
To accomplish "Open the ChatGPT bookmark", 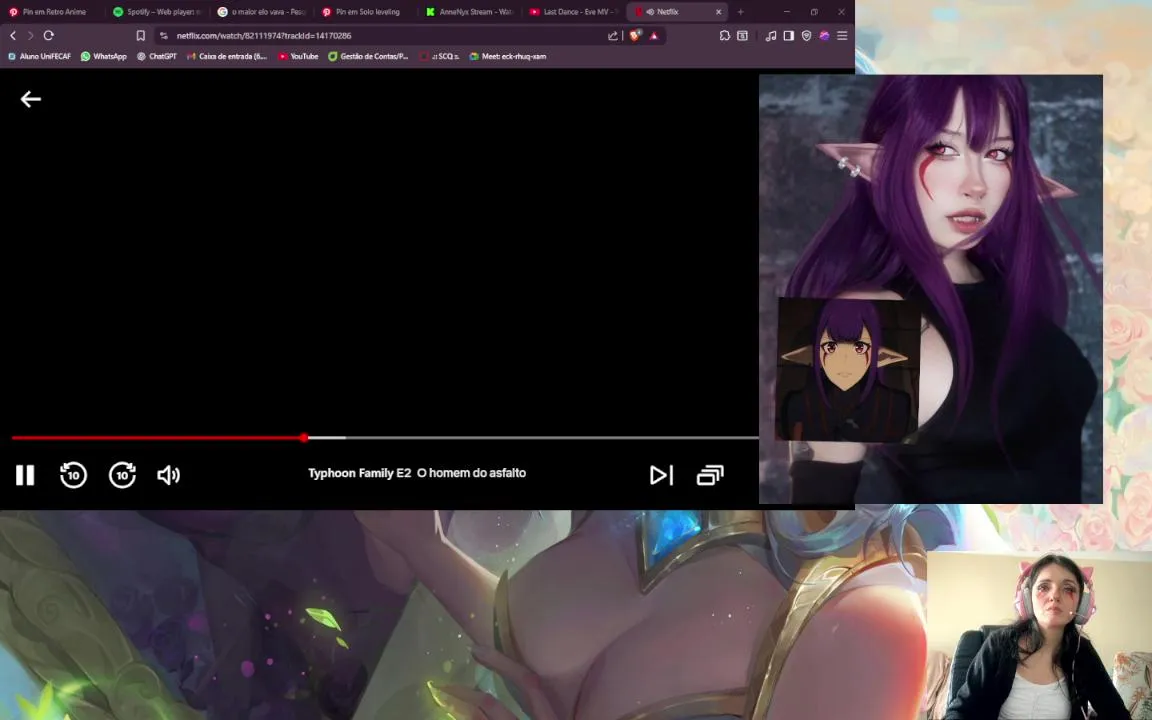I will tap(156, 56).
